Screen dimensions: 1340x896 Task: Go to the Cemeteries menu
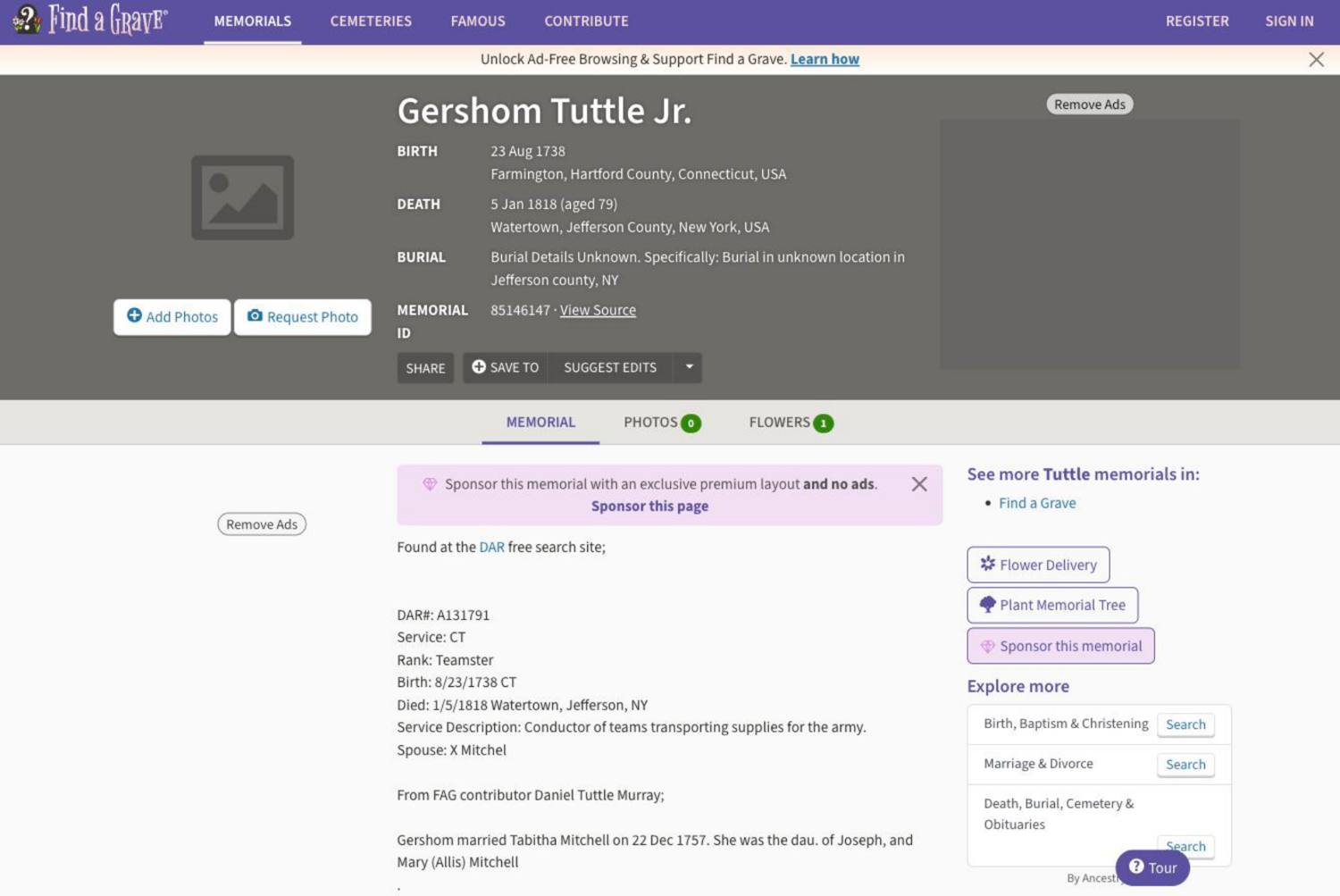[371, 21]
